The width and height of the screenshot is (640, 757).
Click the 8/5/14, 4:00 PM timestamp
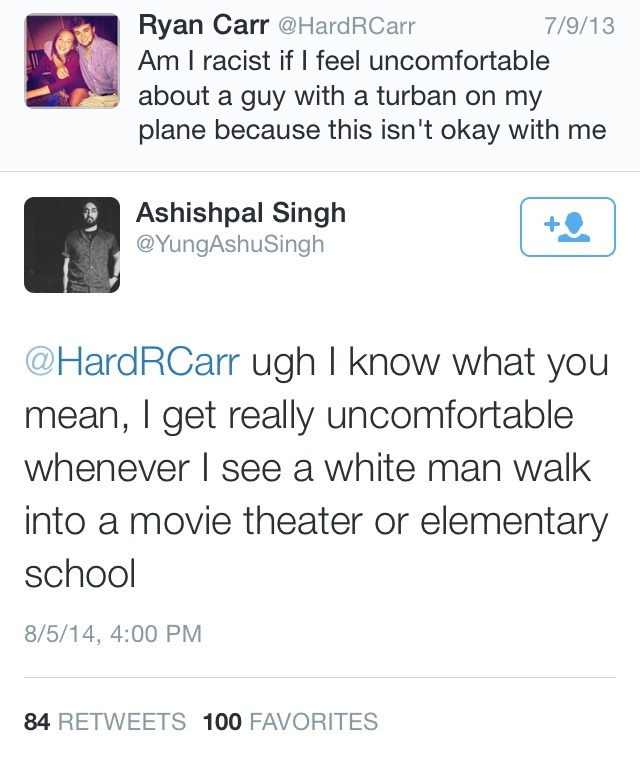(x=113, y=633)
